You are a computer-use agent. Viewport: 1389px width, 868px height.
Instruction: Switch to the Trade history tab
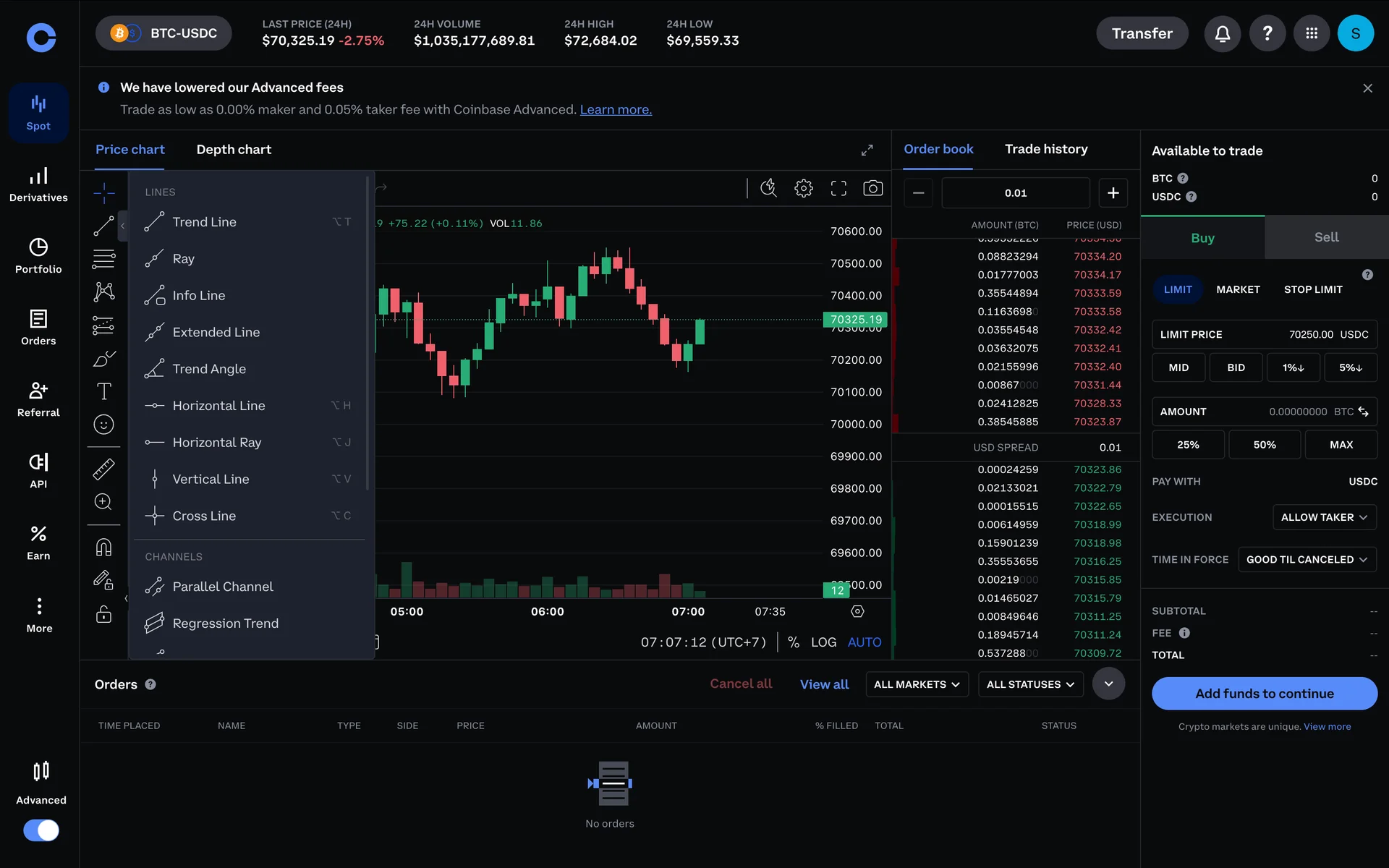(1045, 149)
